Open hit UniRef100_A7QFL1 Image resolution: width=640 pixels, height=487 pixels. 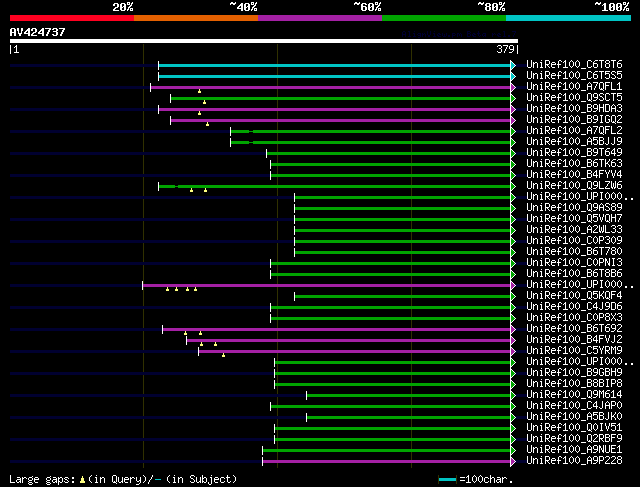574,87
